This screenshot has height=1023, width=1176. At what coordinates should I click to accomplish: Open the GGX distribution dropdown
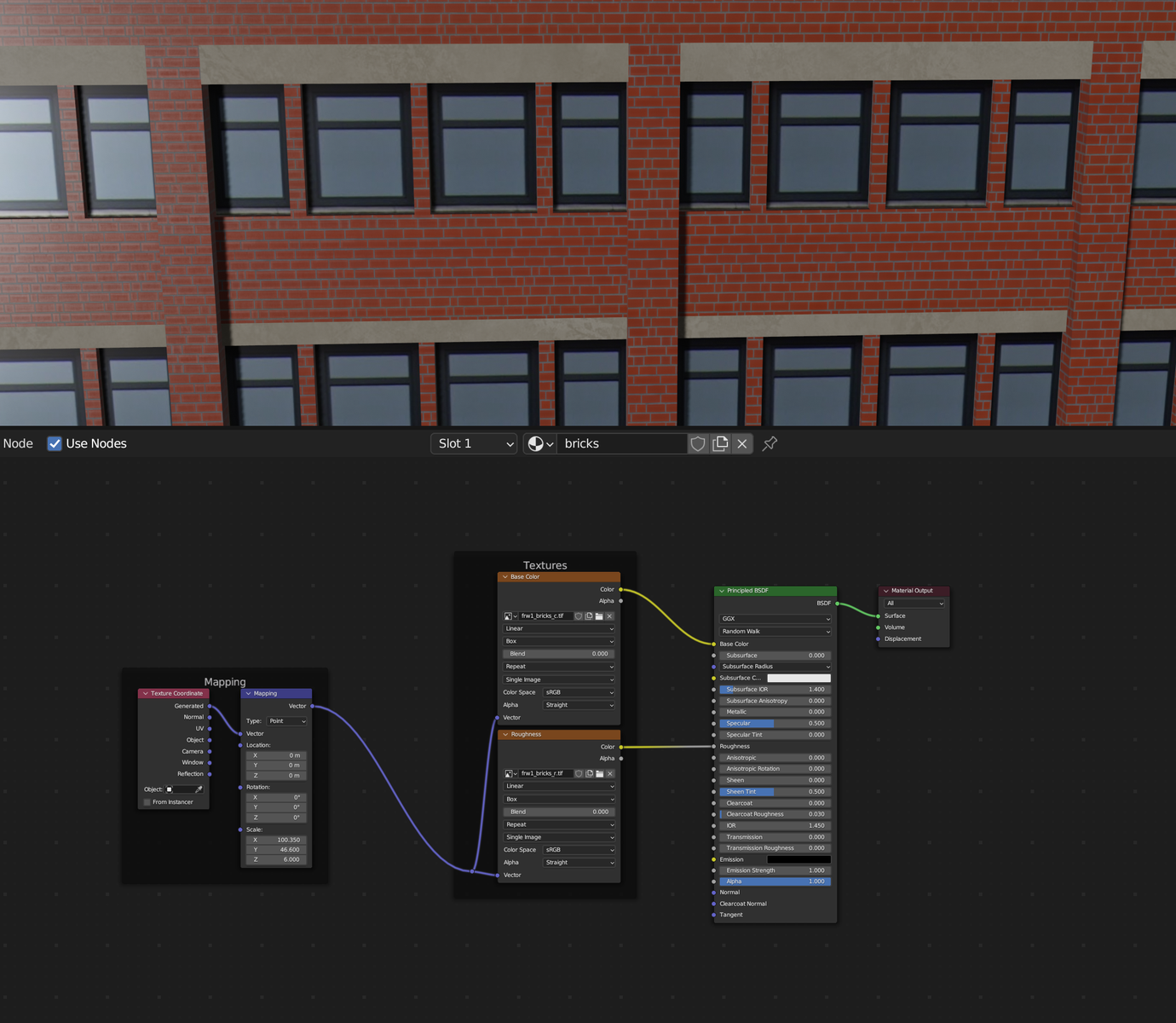click(x=775, y=619)
